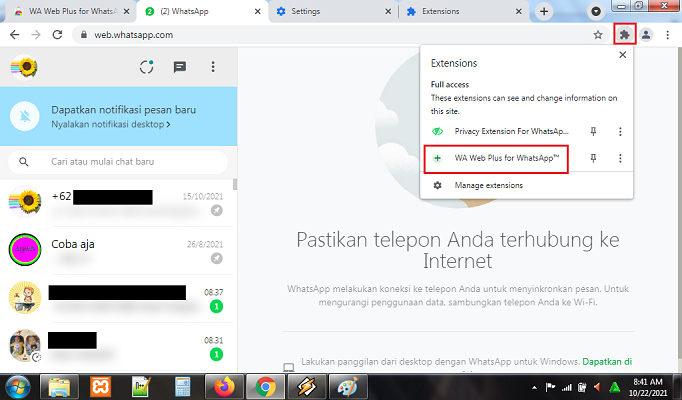This screenshot has width=682, height=400.
Task: Open Notepad++ from the taskbar
Action: click(142, 387)
